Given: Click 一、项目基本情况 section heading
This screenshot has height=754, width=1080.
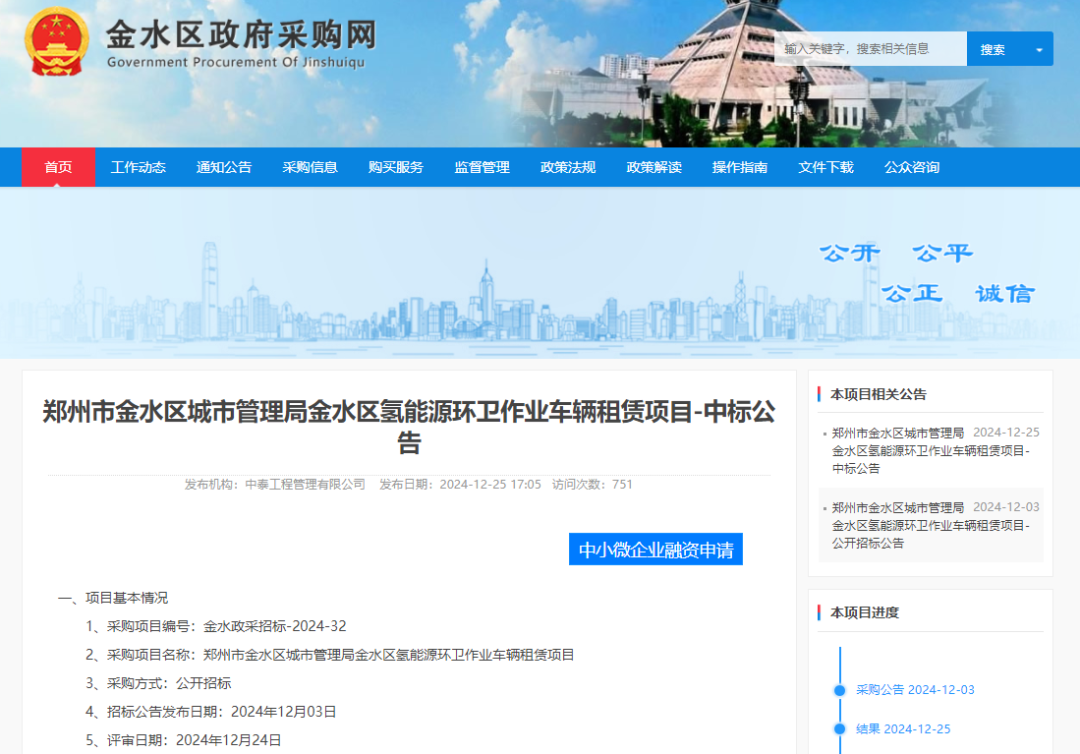Looking at the screenshot, I should click(x=113, y=598).
